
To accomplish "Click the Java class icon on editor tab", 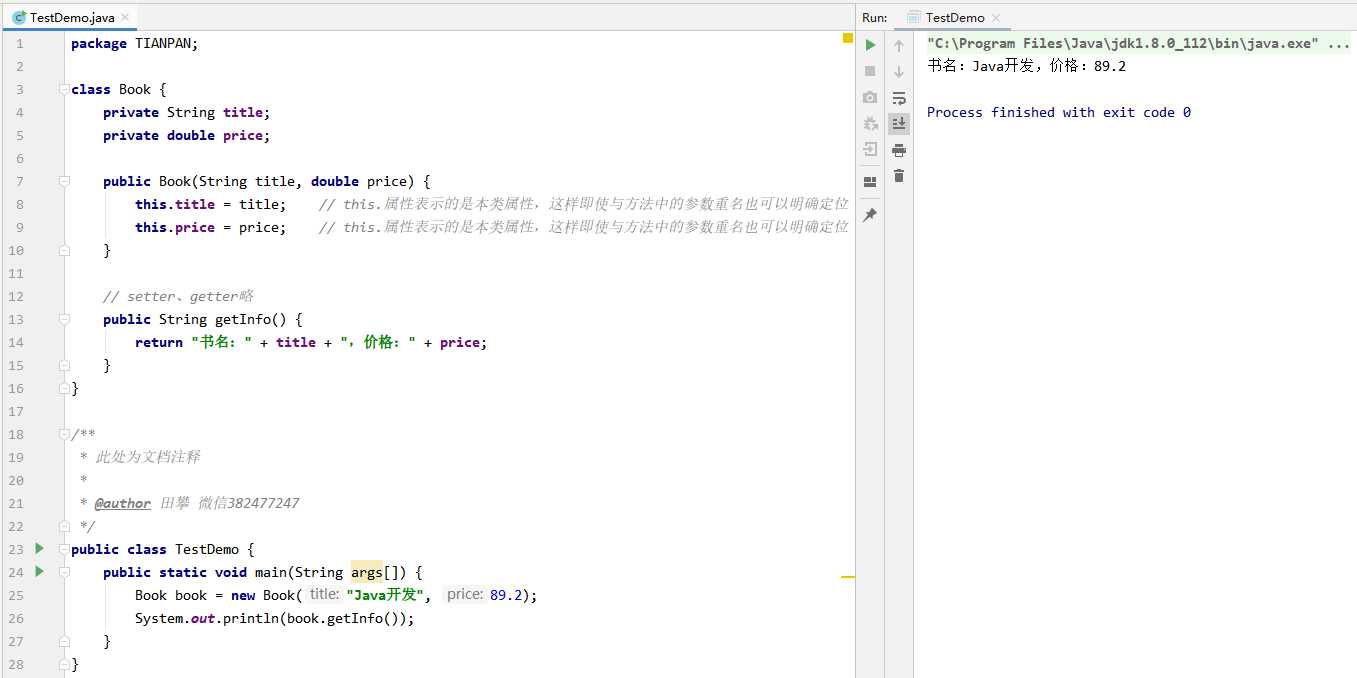I will pyautogui.click(x=19, y=17).
